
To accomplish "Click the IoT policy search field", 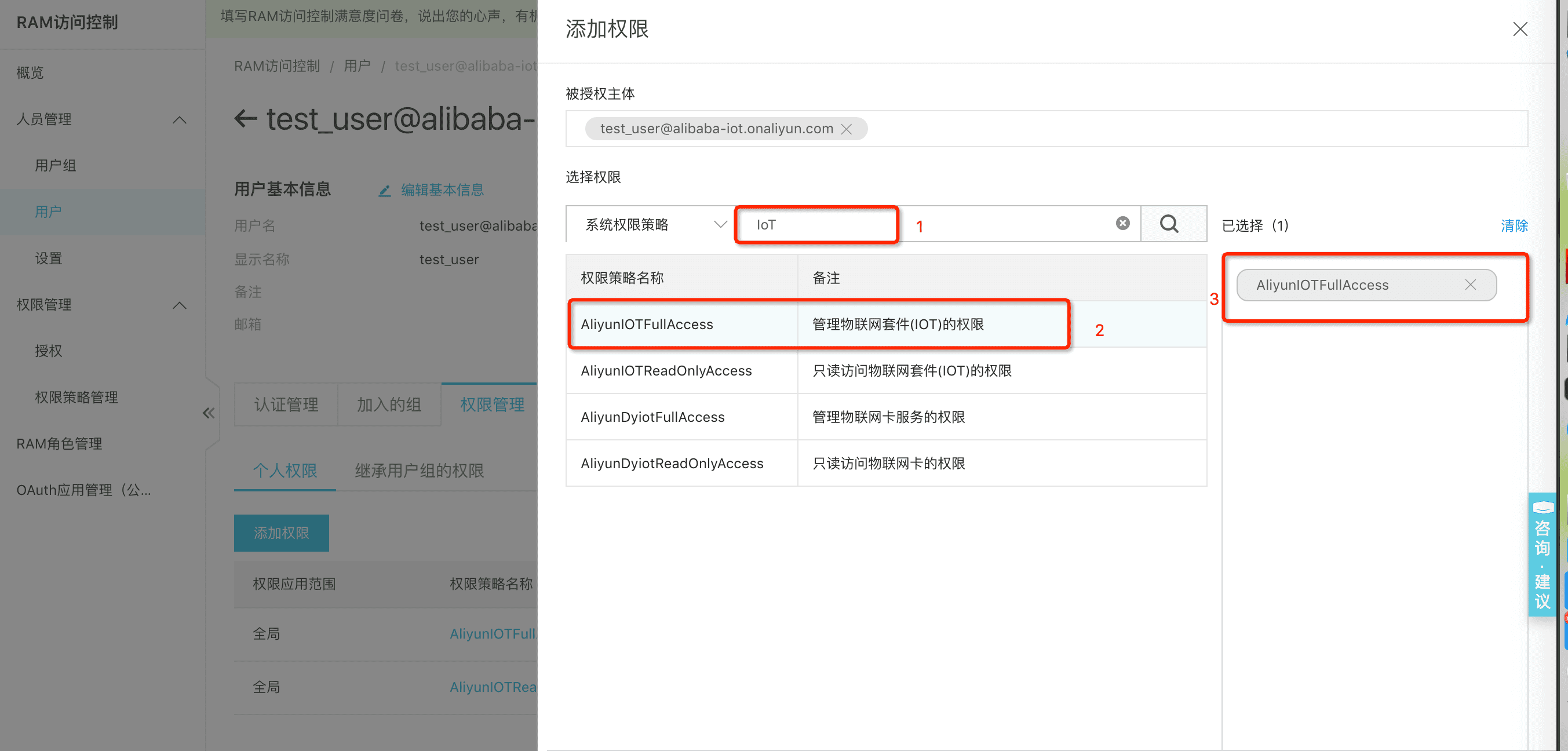I will pyautogui.click(x=816, y=225).
